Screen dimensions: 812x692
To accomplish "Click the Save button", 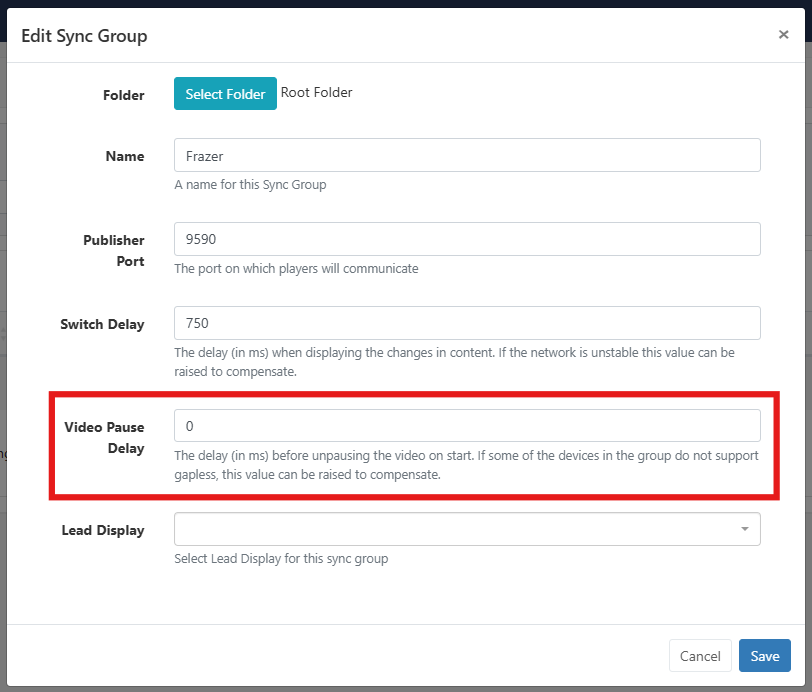I will [764, 656].
